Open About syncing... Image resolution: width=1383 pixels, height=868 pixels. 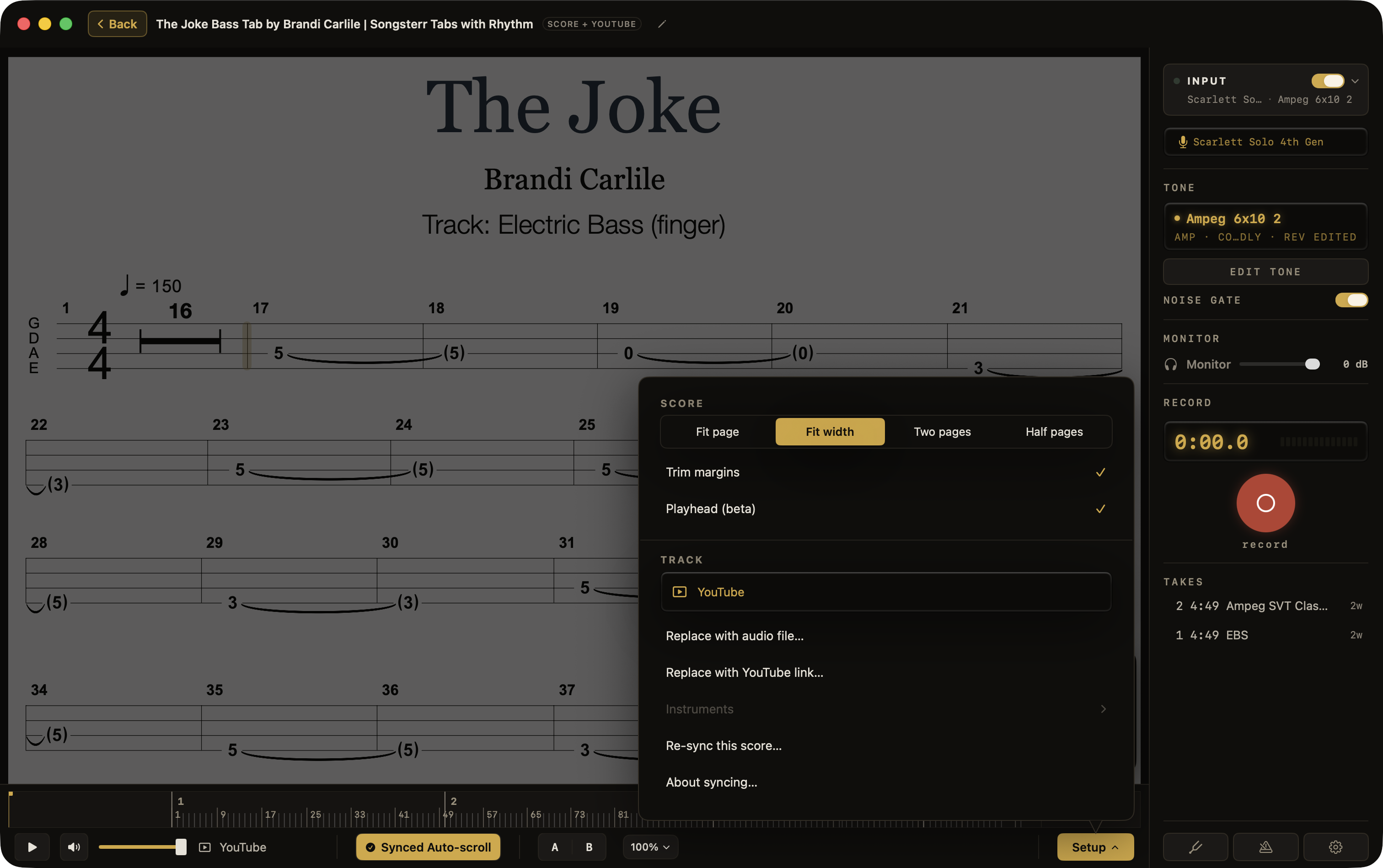(886, 782)
